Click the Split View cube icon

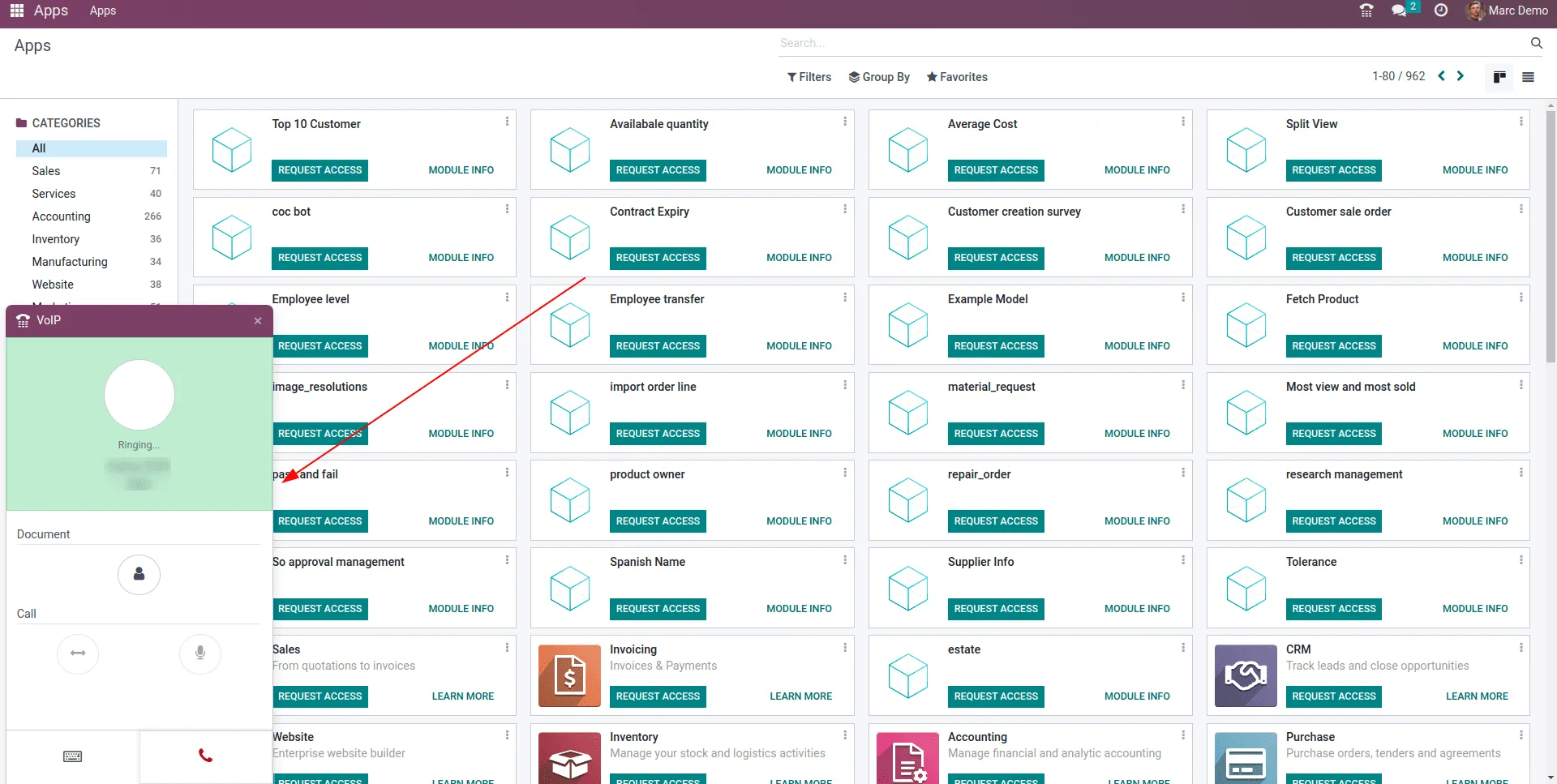[1246, 150]
